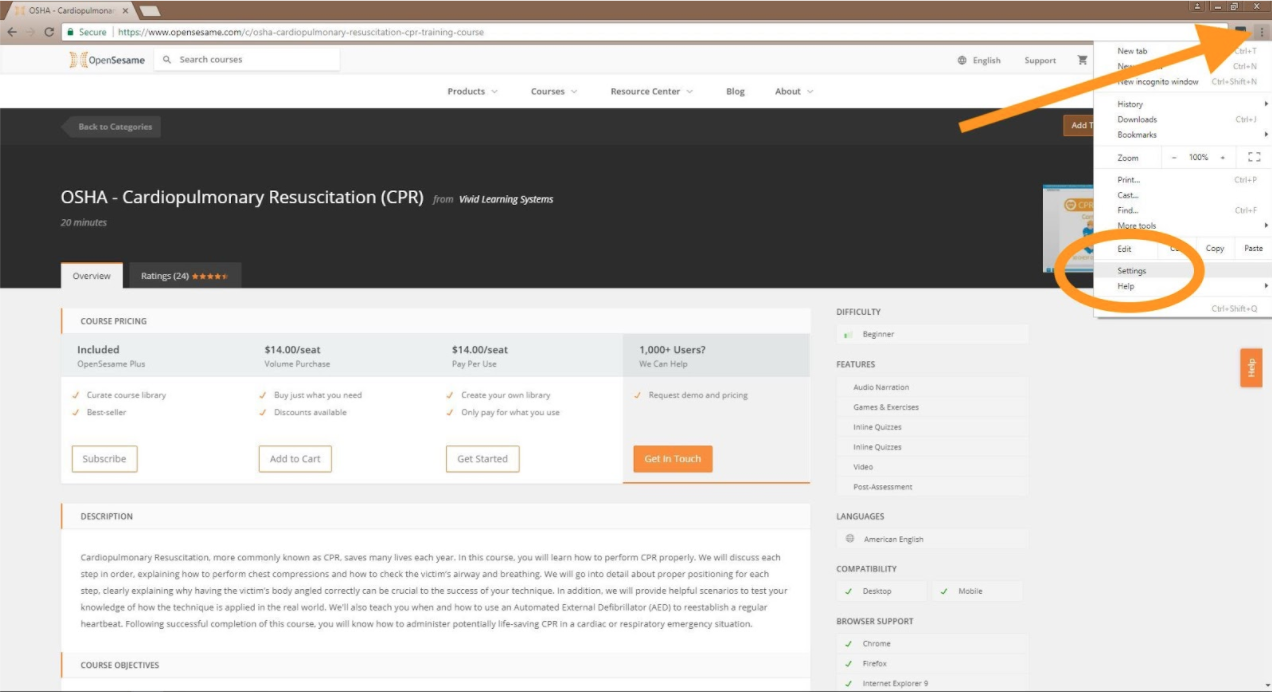
Task: Click the OpenSesame logo
Action: pyautogui.click(x=107, y=60)
